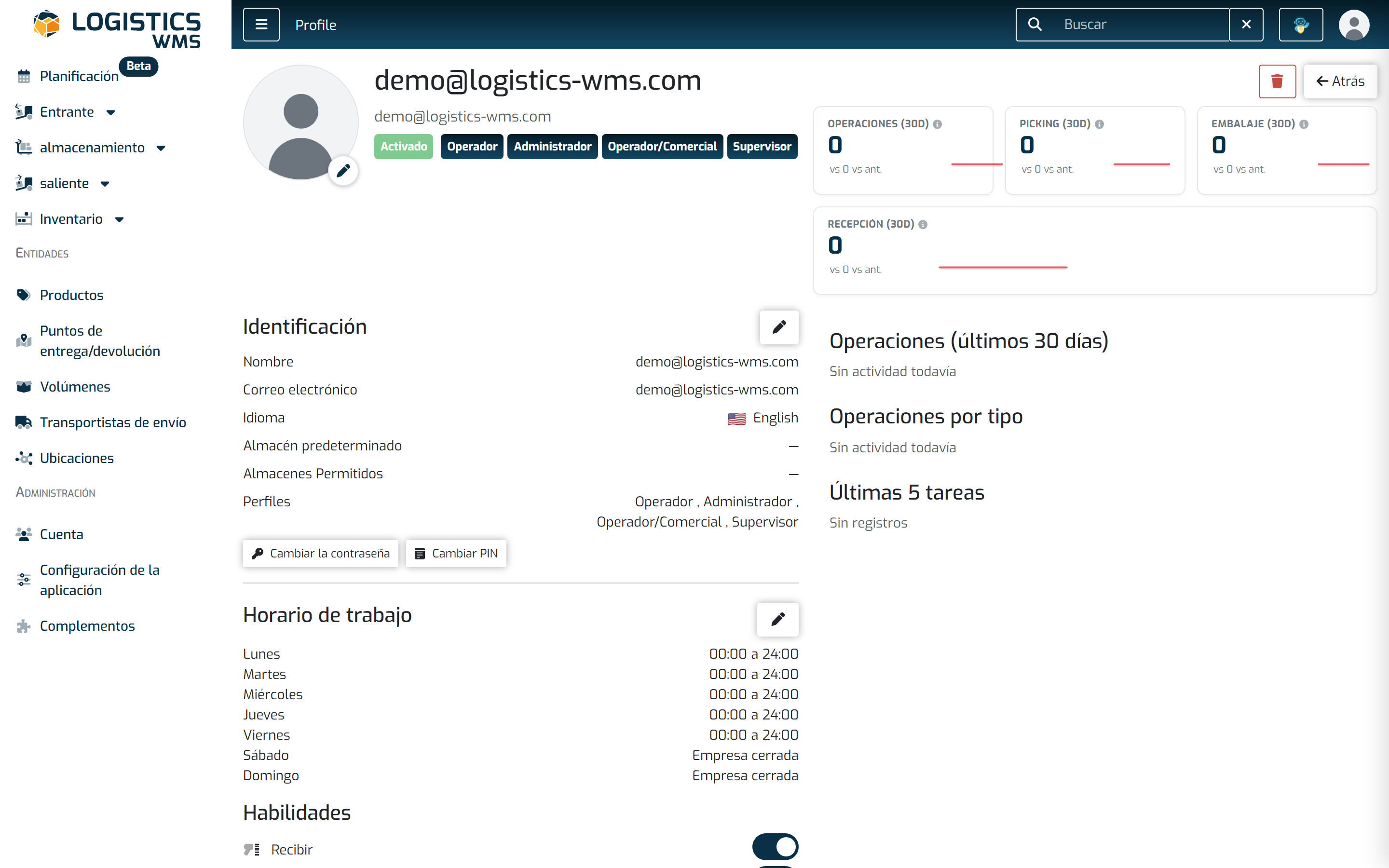
Task: Edit the Identificación section
Action: point(779,327)
